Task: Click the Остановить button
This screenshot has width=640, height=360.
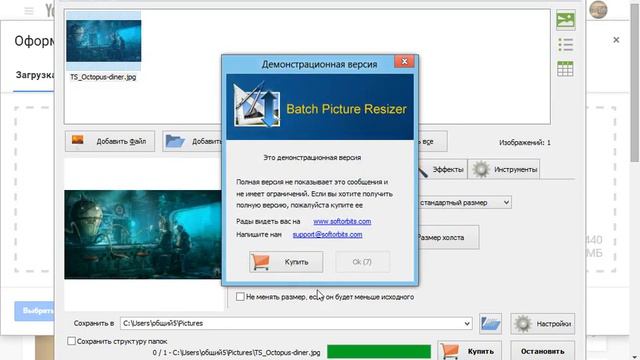Action: 542,351
